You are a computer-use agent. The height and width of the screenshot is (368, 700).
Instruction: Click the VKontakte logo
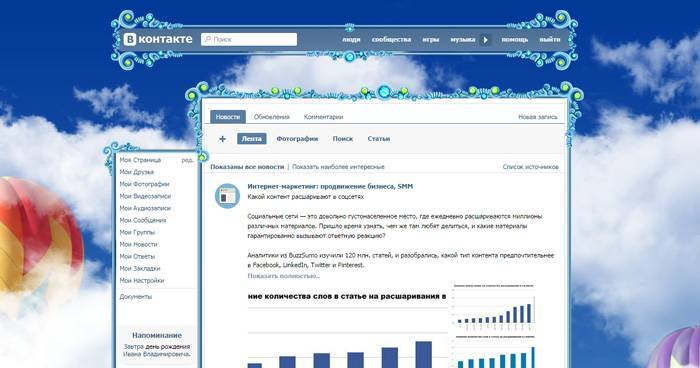[158, 39]
